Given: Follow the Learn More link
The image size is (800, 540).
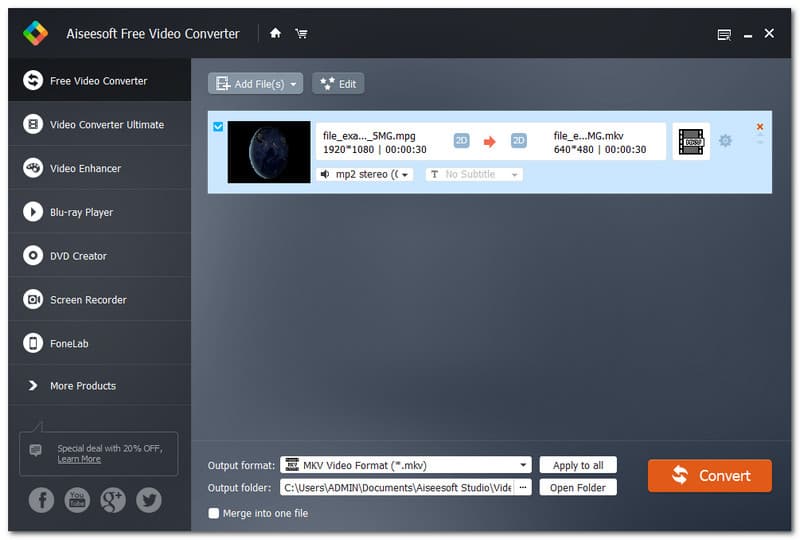Looking at the screenshot, I should click(79, 459).
